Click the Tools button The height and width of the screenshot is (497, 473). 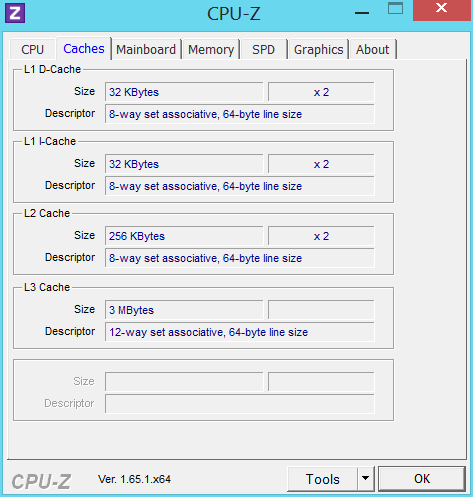click(x=322, y=479)
